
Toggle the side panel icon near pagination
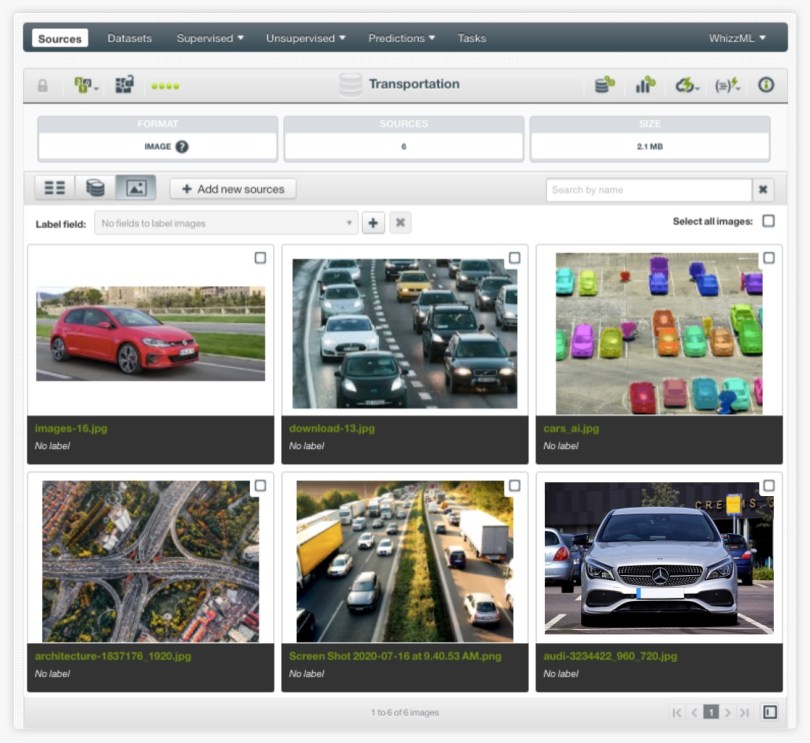click(767, 713)
